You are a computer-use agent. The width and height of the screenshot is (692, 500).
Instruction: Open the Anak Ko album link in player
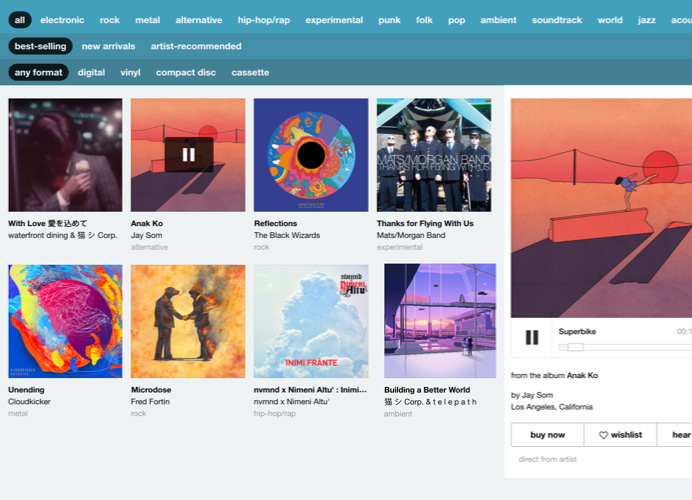[582, 376]
